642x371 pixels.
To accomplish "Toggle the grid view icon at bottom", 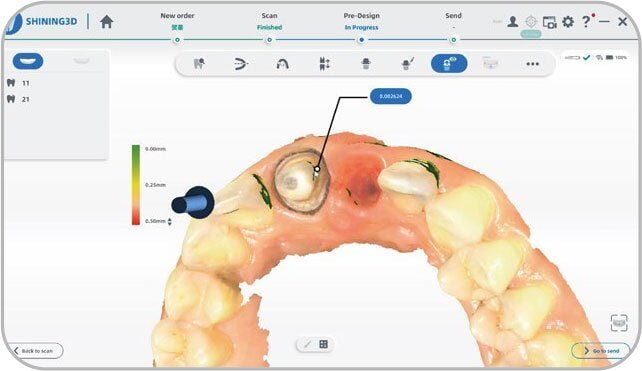I will coord(323,344).
